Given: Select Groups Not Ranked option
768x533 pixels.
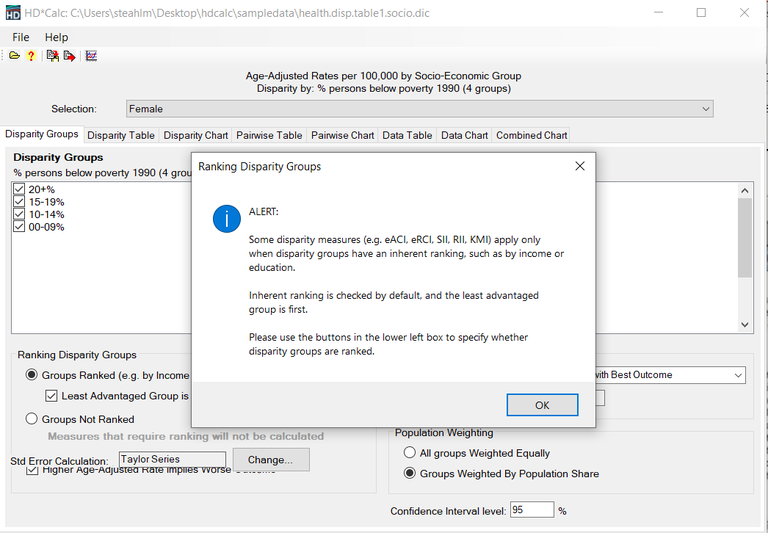Looking at the screenshot, I should pyautogui.click(x=33, y=419).
